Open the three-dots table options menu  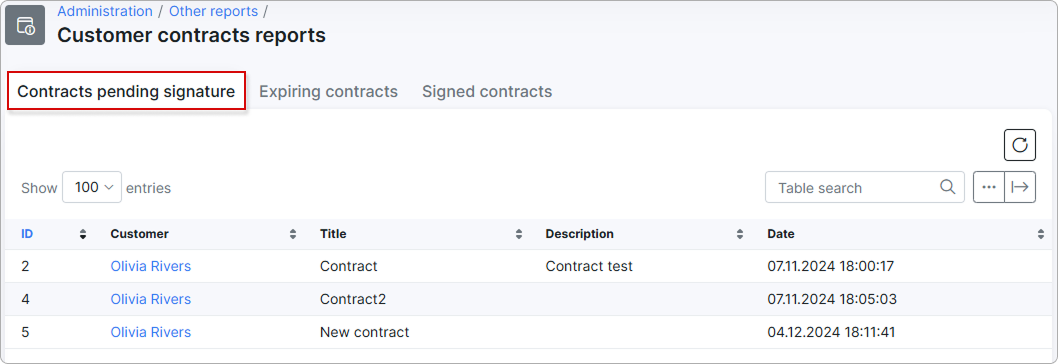[x=989, y=187]
